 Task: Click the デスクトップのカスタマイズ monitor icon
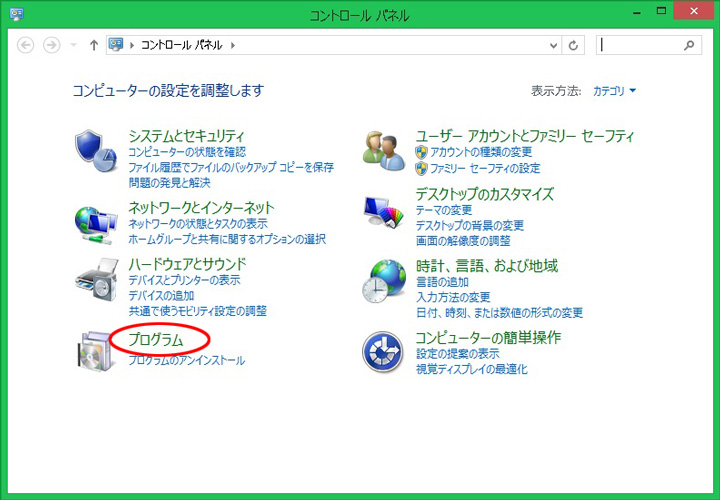pos(384,212)
